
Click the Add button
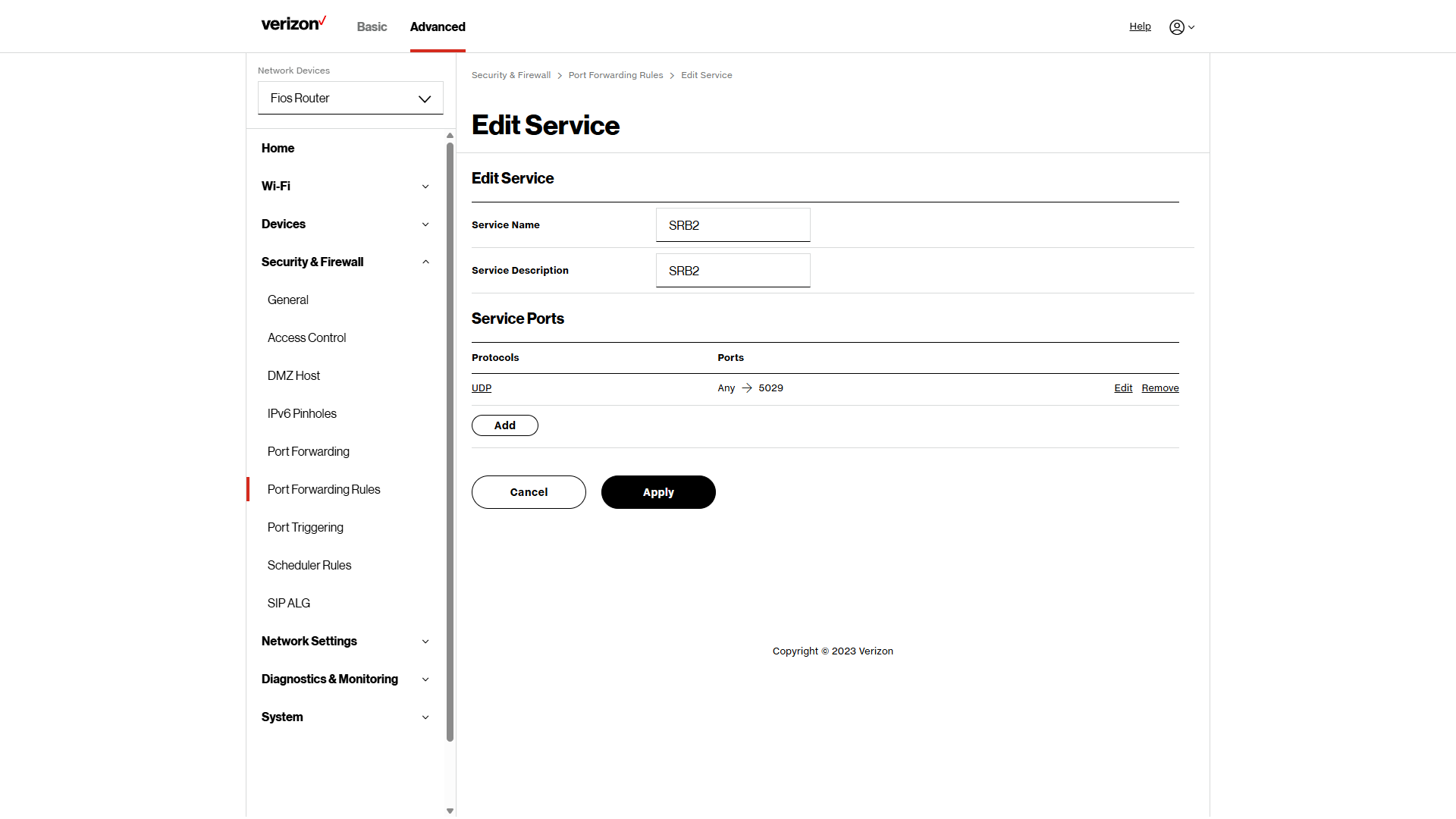coord(505,425)
